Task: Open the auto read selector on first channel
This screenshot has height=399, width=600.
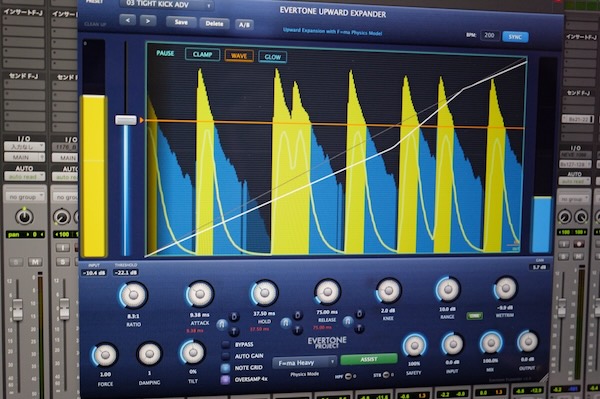Action: coord(24,177)
